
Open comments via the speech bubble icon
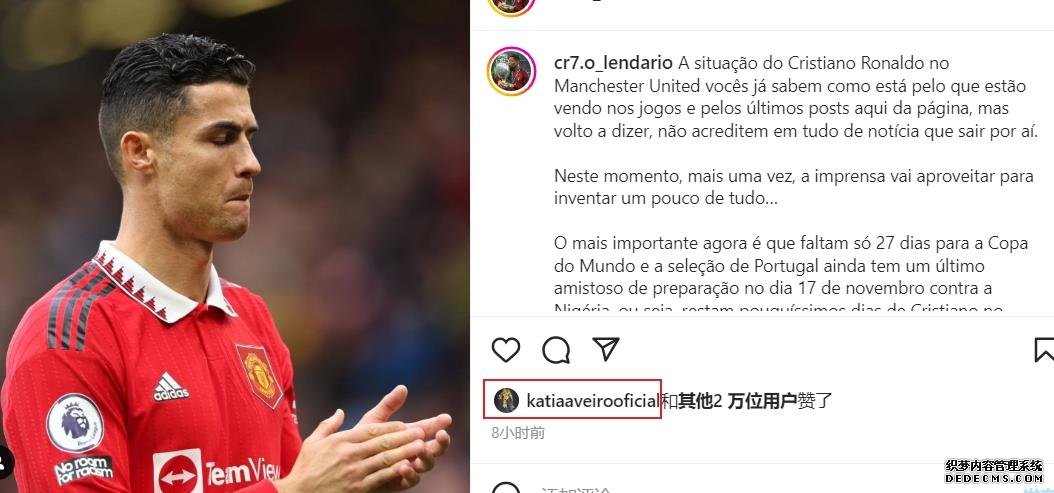(556, 350)
